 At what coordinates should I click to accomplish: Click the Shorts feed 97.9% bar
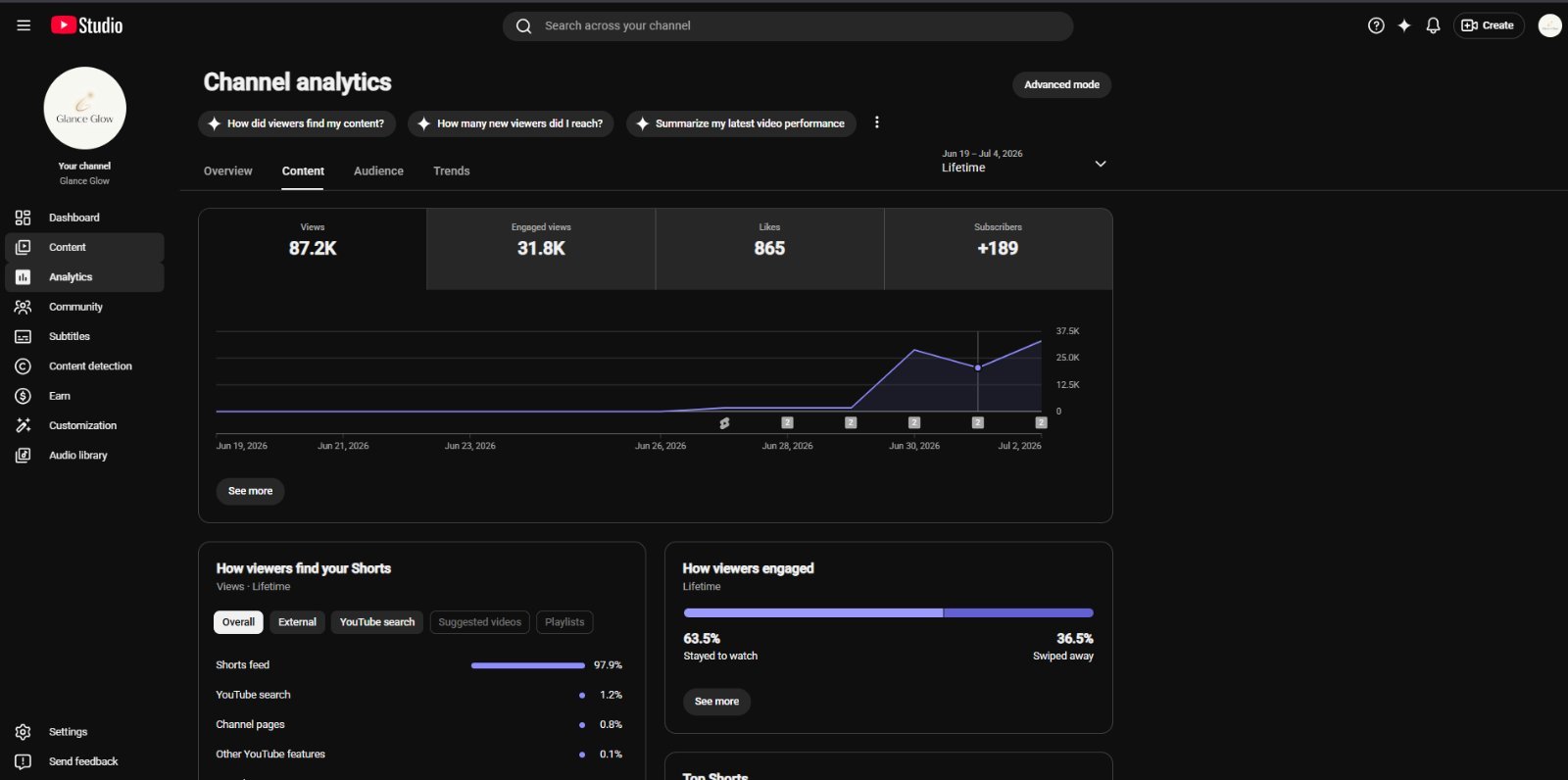pyautogui.click(x=528, y=665)
